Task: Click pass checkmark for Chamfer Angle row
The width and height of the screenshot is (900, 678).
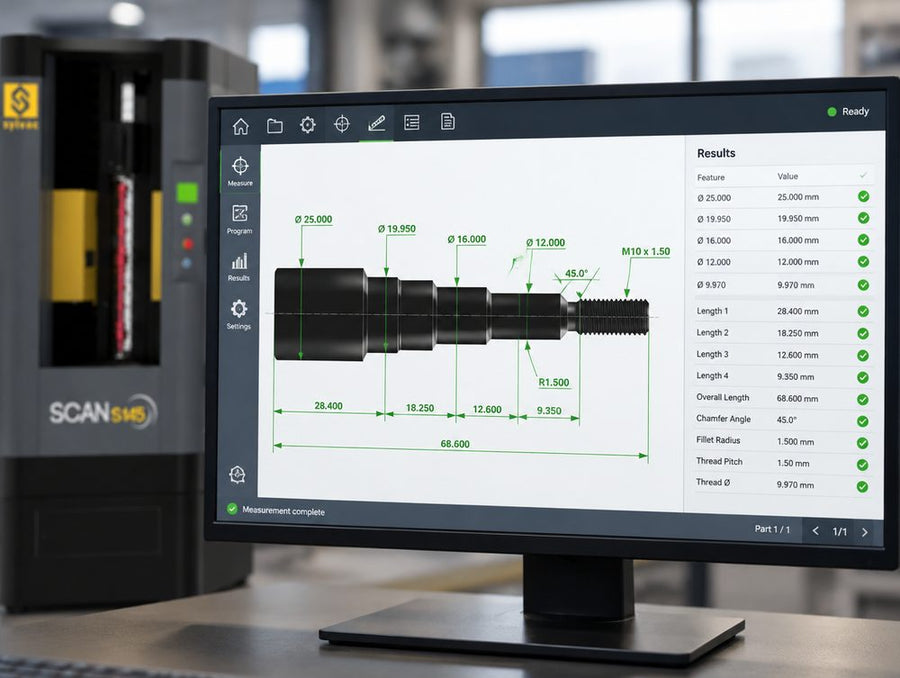Action: [862, 421]
